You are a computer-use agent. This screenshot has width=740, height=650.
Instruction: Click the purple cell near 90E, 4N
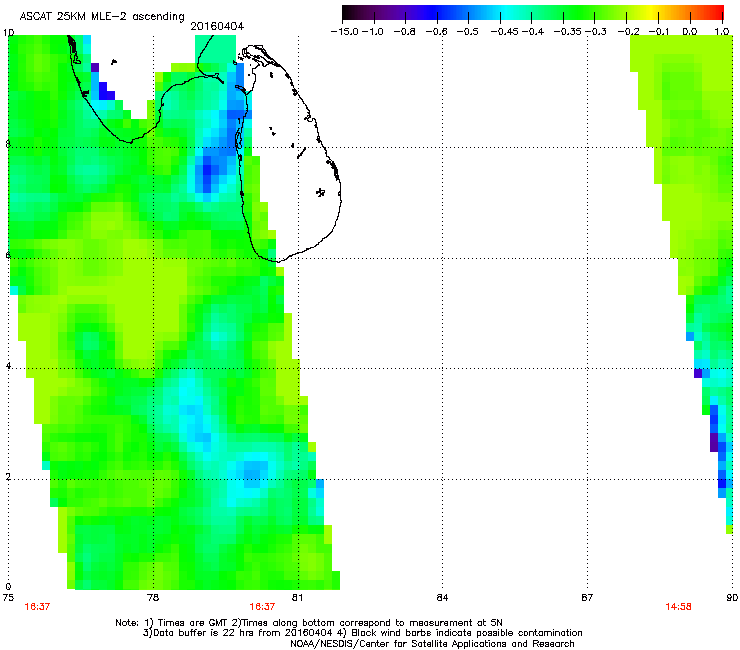[698, 373]
